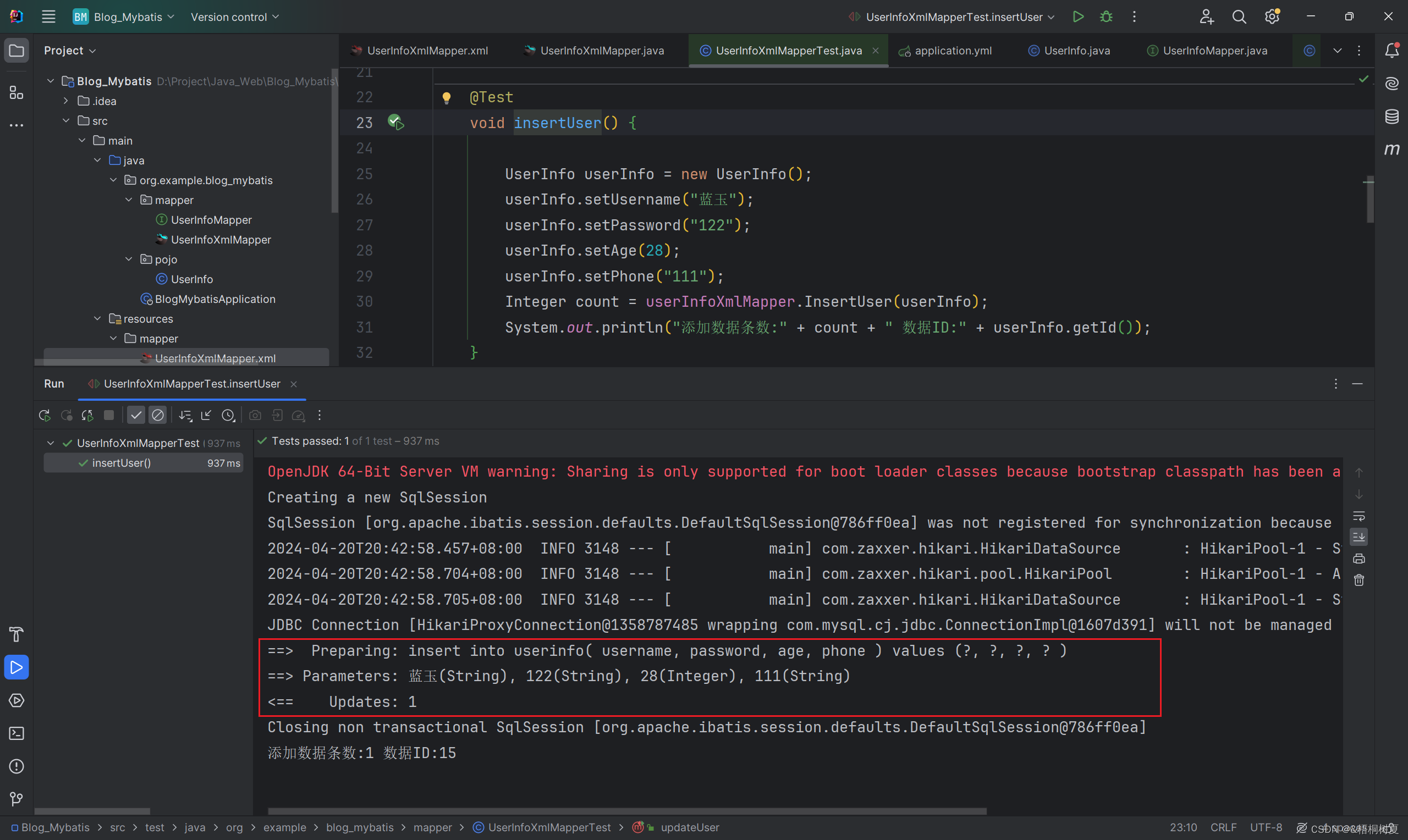Open test sort options icon

click(185, 416)
